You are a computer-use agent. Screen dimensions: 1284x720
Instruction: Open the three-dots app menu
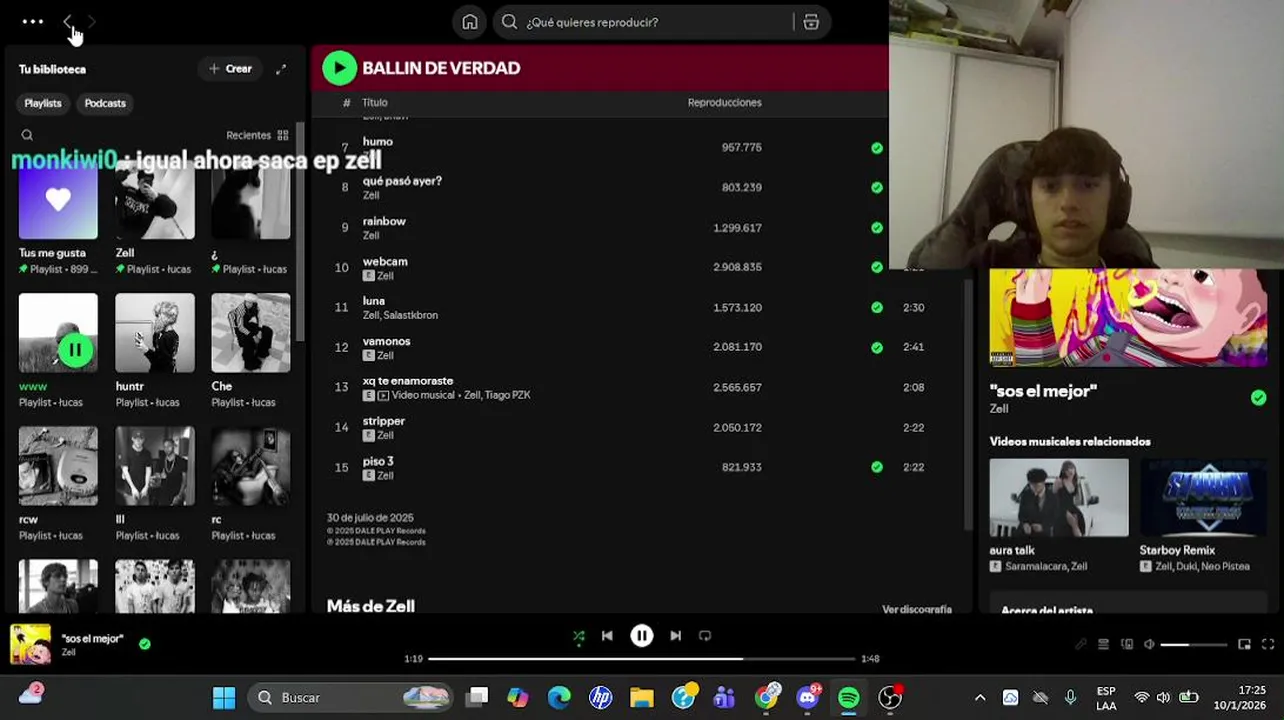pos(32,21)
